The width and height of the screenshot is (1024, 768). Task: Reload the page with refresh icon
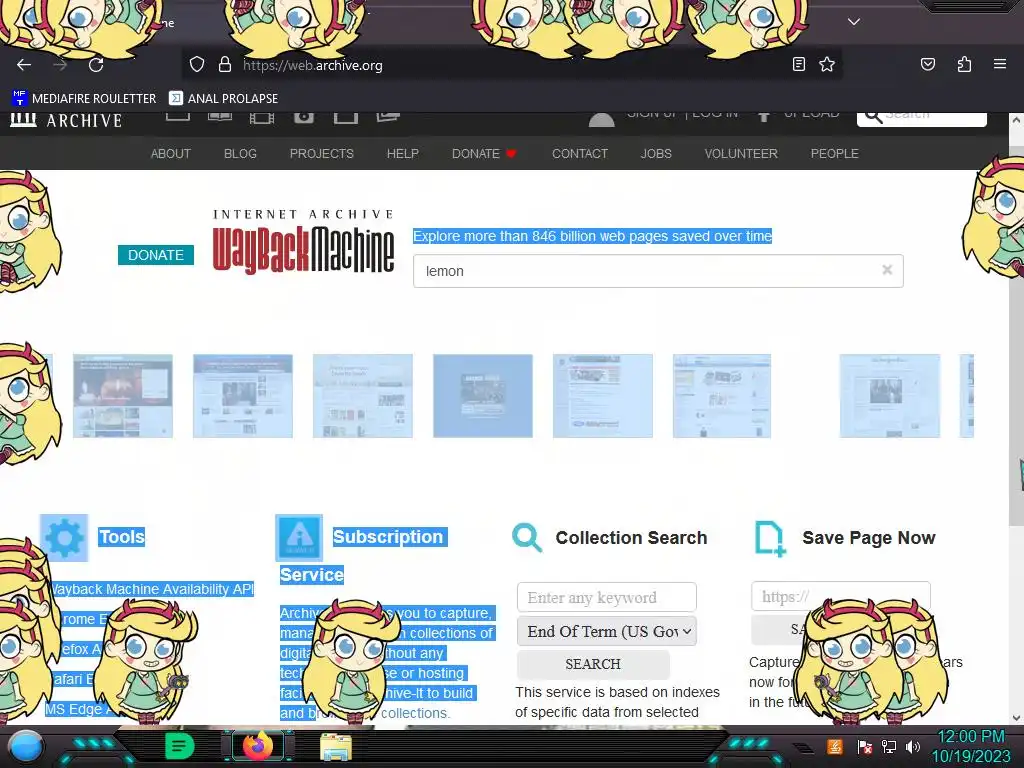coord(96,65)
